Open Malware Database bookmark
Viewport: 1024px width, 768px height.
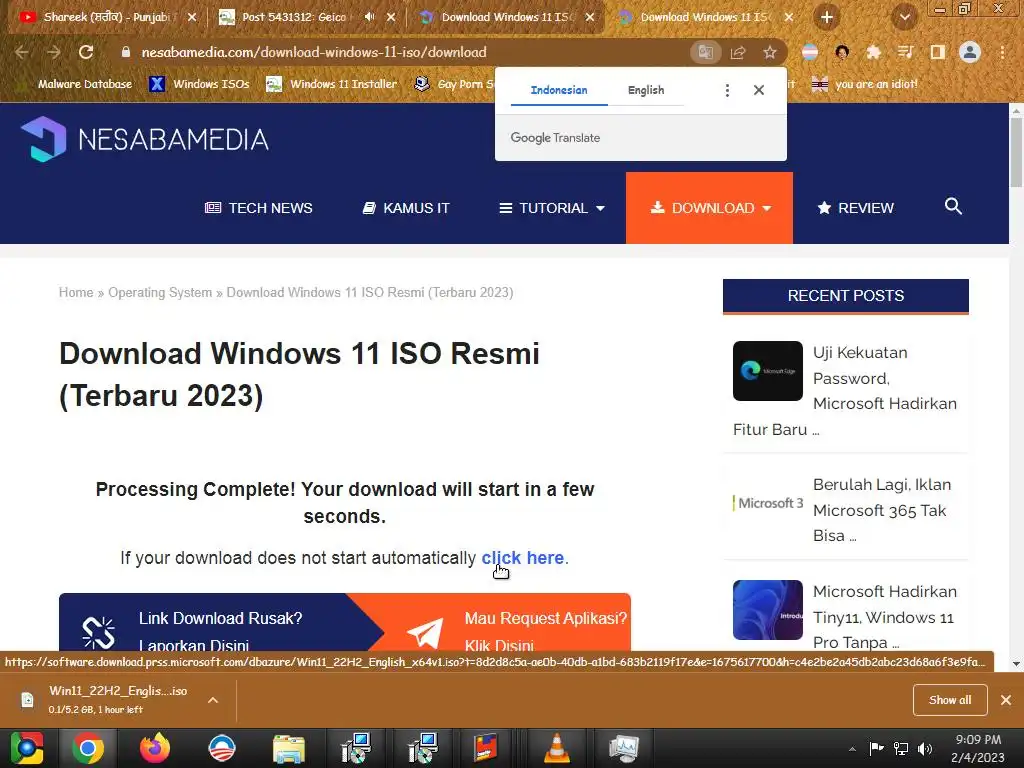coord(74,84)
